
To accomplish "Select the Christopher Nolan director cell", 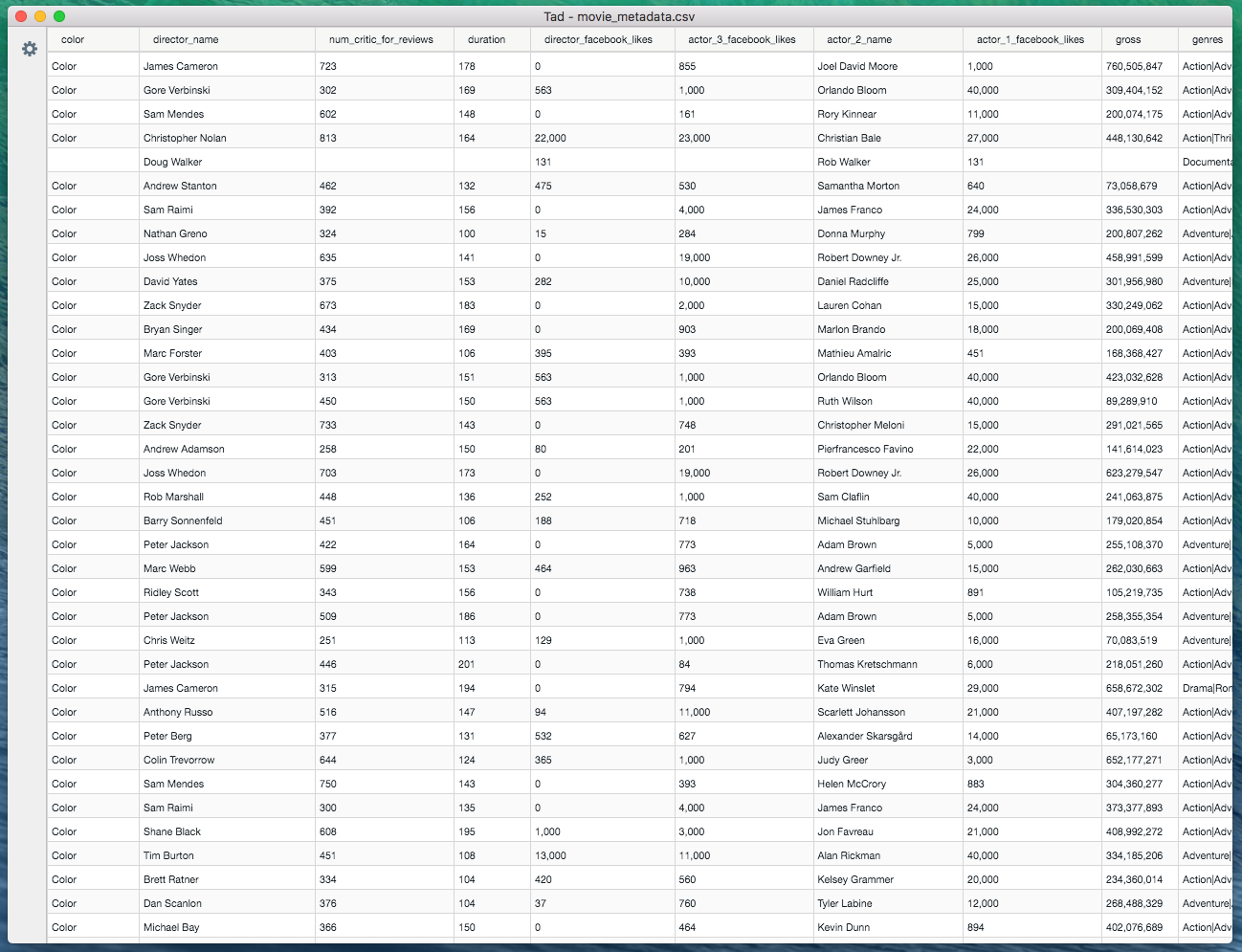I will point(227,138).
